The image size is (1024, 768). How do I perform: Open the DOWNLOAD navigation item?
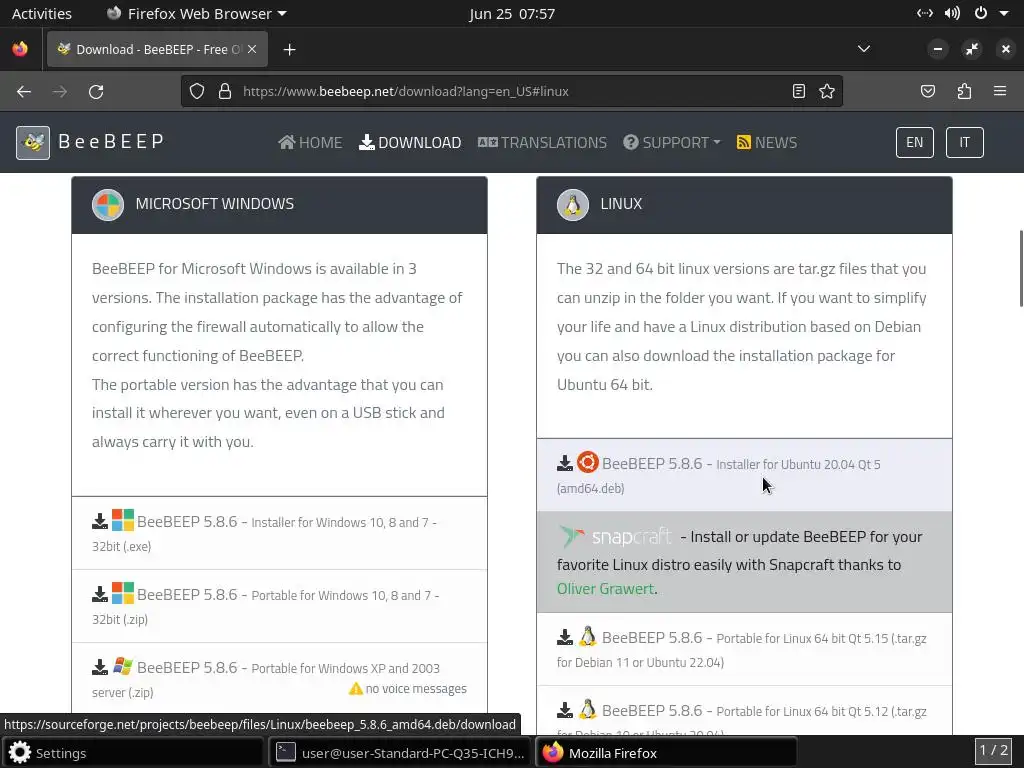[x=410, y=142]
